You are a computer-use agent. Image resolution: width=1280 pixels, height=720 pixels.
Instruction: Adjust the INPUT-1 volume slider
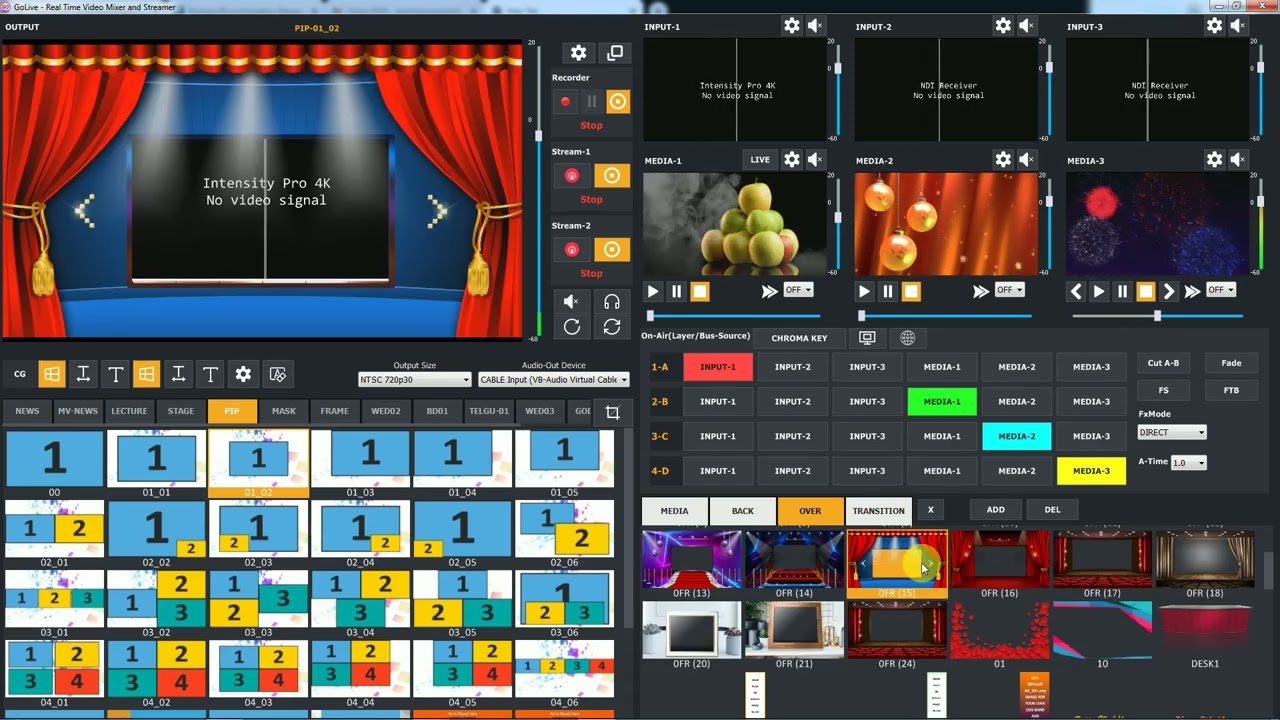838,90
